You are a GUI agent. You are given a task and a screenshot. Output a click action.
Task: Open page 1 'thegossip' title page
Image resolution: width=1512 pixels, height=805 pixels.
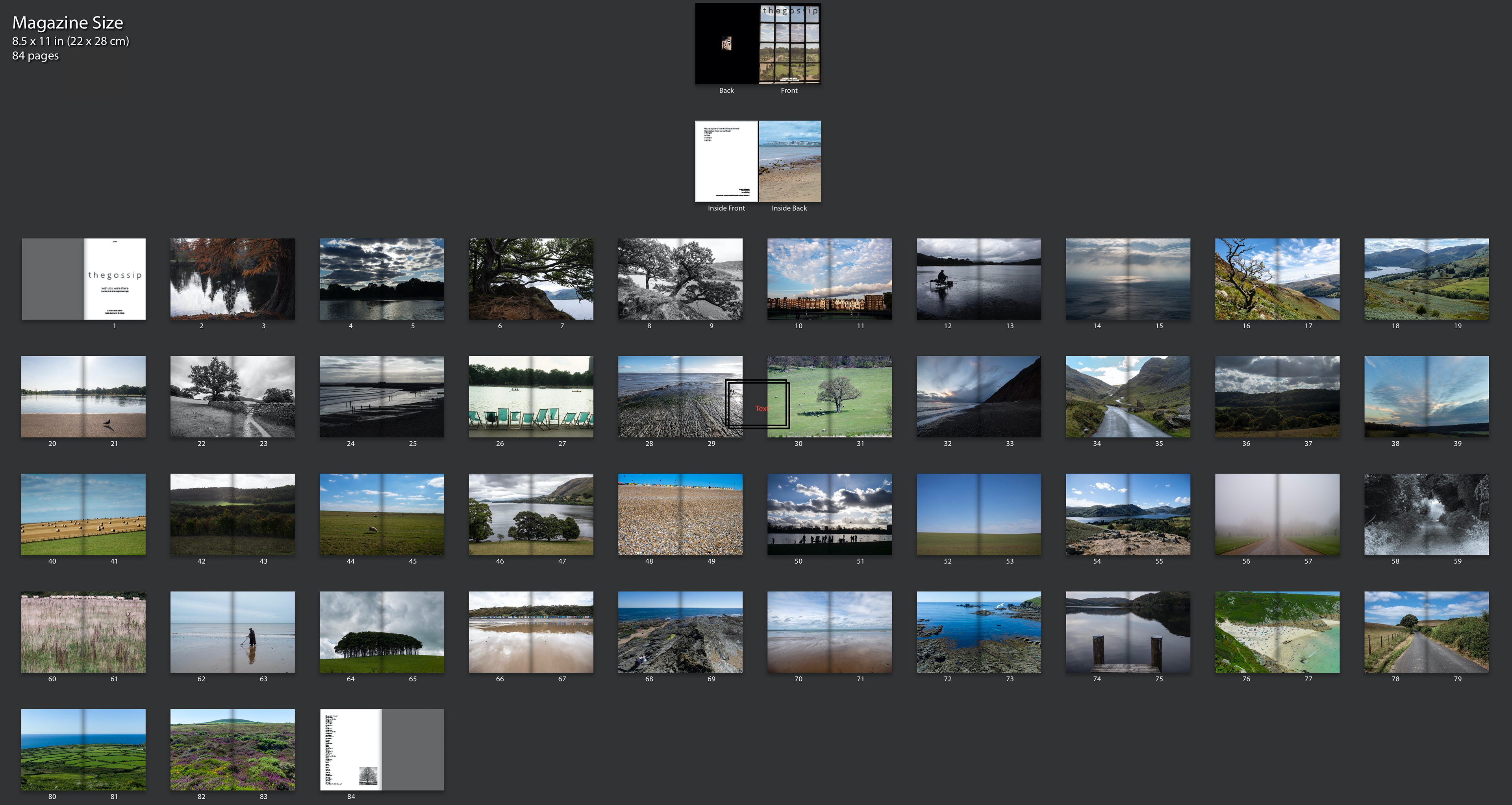(x=115, y=279)
